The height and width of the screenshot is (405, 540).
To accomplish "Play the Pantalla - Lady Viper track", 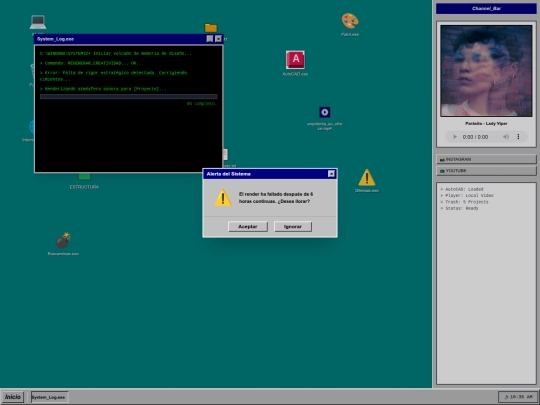I will tap(455, 137).
